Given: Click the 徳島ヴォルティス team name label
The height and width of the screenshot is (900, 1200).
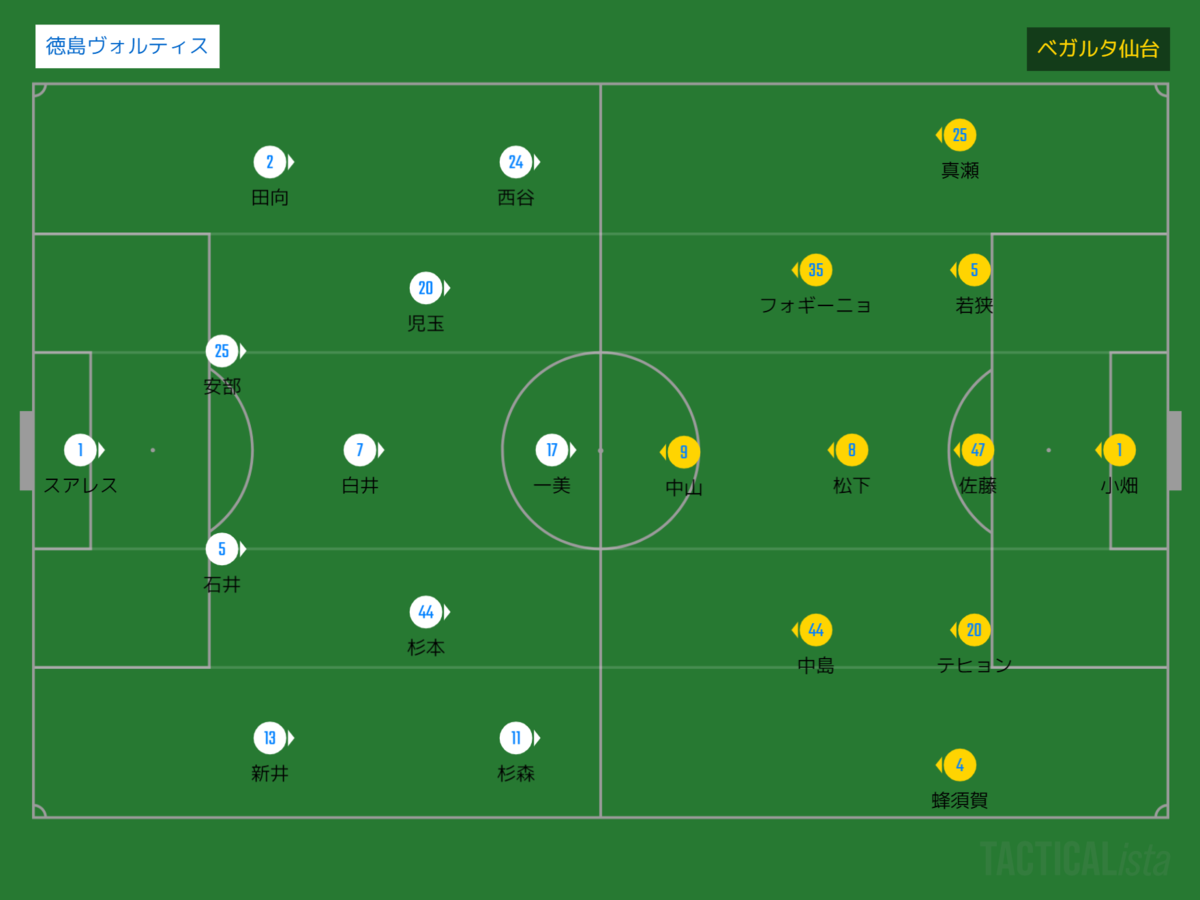Looking at the screenshot, I should tap(127, 46).
